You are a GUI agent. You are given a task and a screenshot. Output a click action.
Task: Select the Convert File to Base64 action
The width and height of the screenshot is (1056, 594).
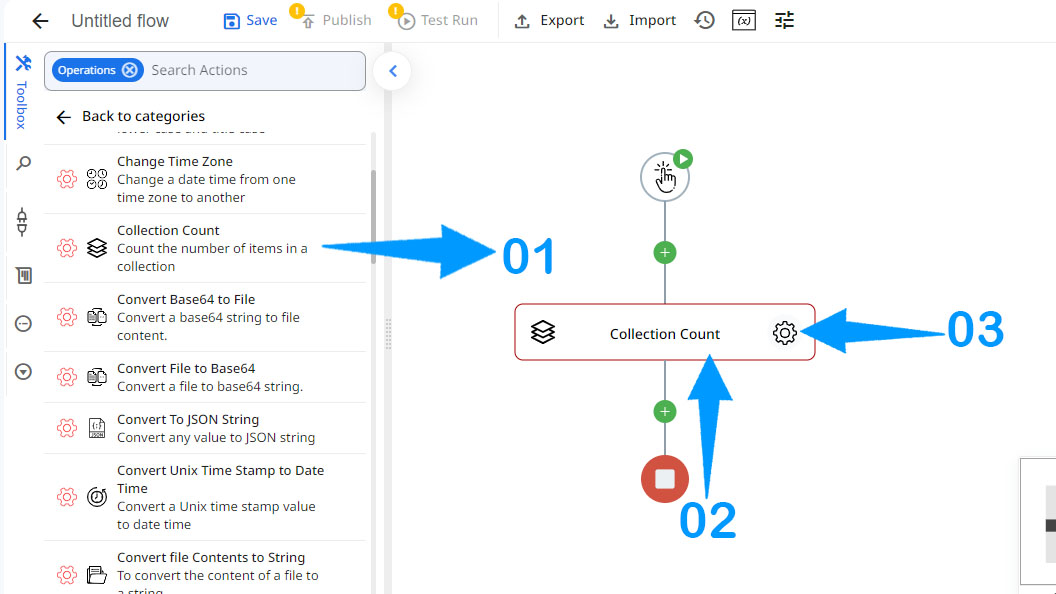point(205,377)
